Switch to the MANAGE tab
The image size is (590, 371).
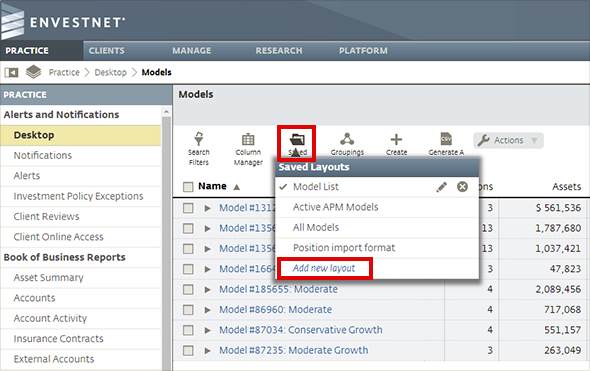click(192, 51)
